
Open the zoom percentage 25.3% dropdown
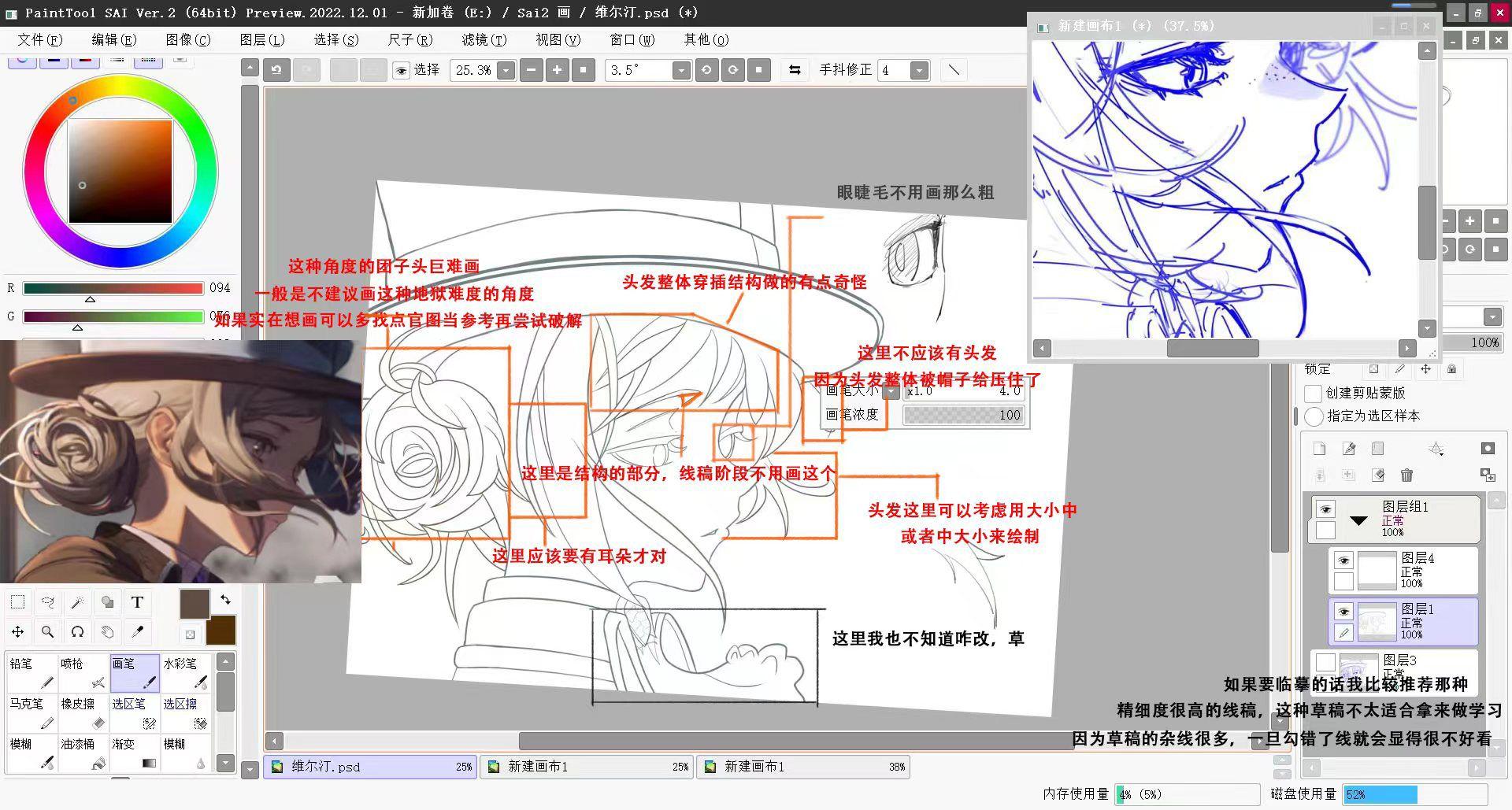[x=504, y=70]
